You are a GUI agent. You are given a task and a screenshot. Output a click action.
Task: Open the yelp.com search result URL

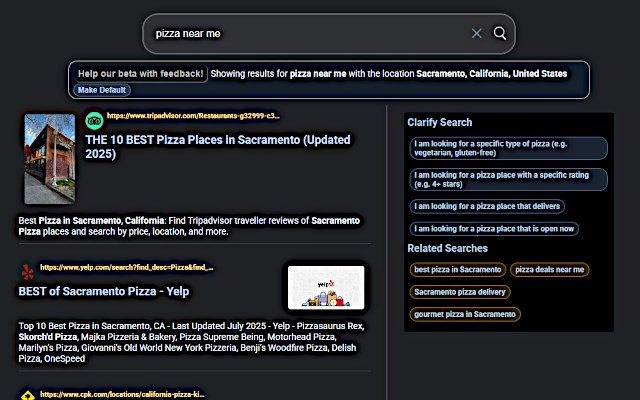click(x=127, y=267)
